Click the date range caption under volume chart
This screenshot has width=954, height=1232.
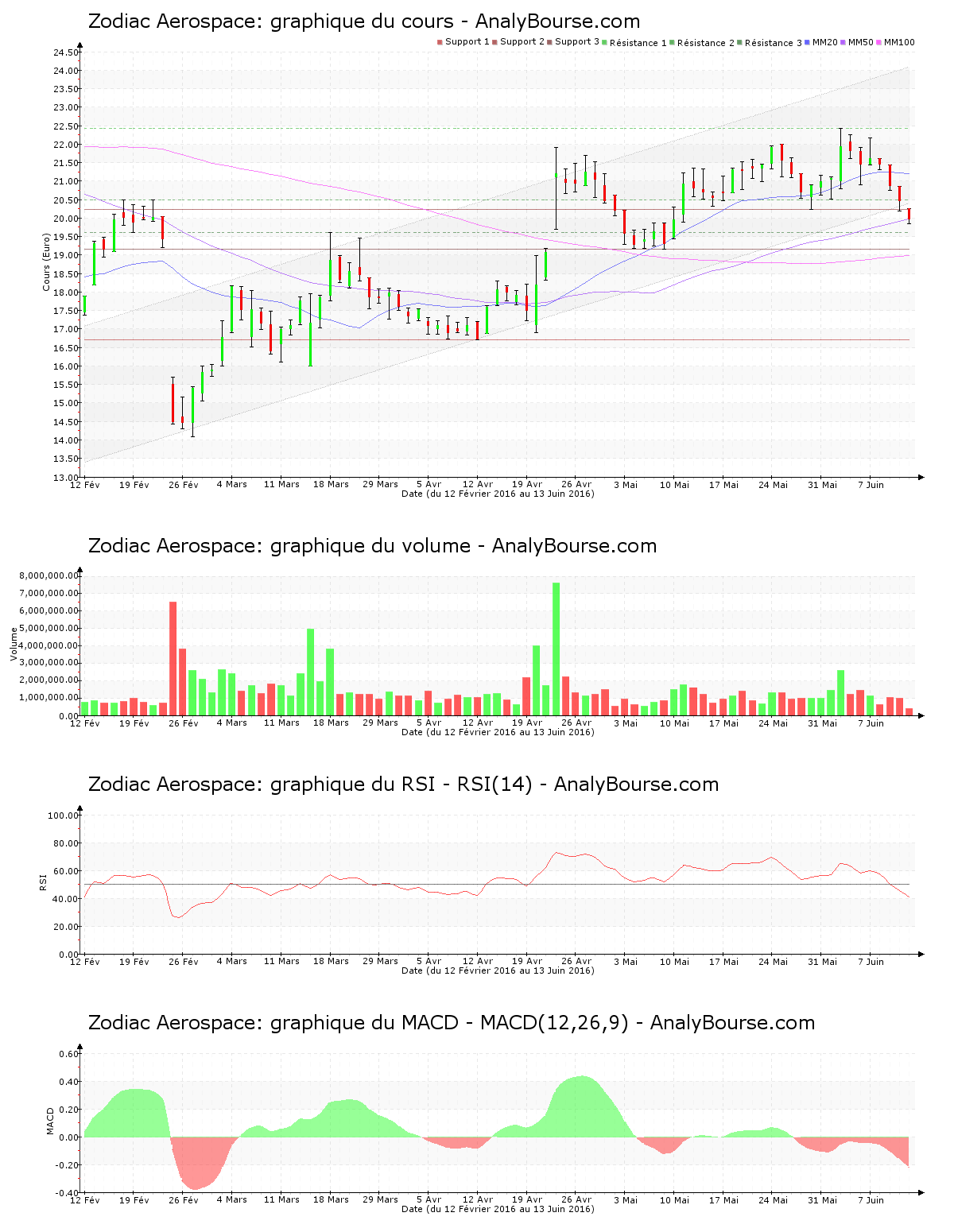click(498, 732)
